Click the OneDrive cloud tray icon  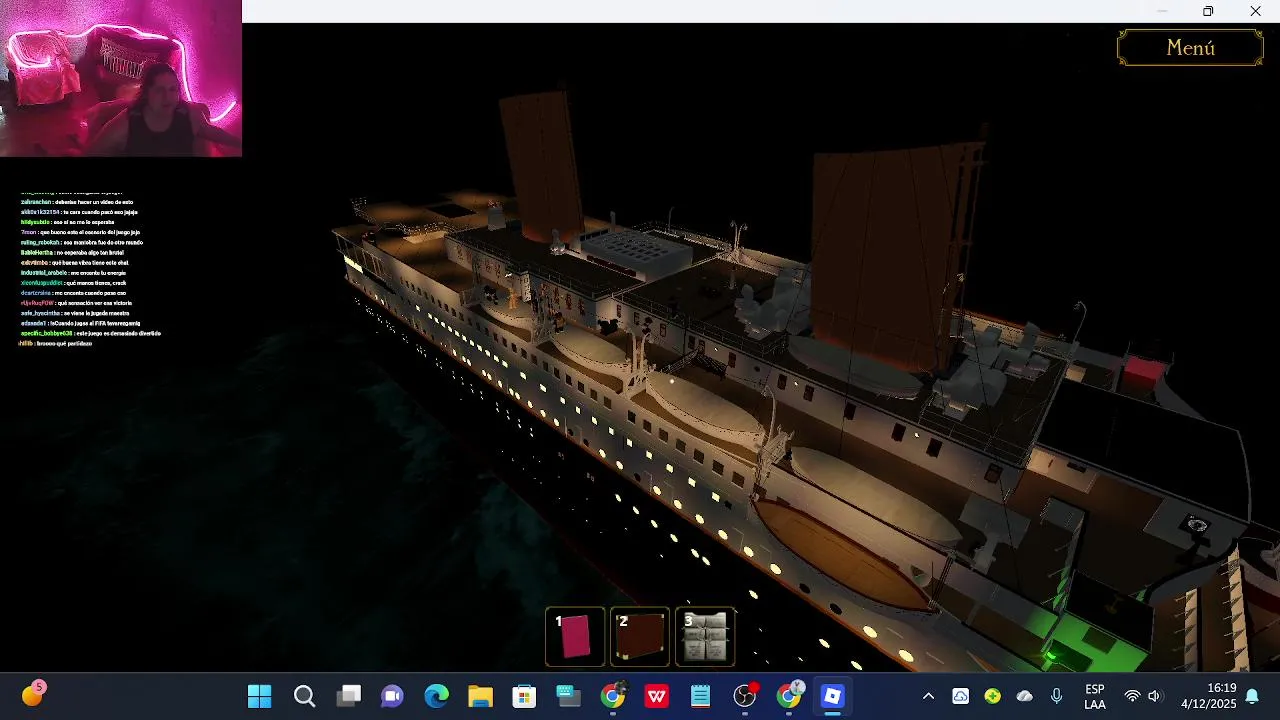click(x=1024, y=697)
